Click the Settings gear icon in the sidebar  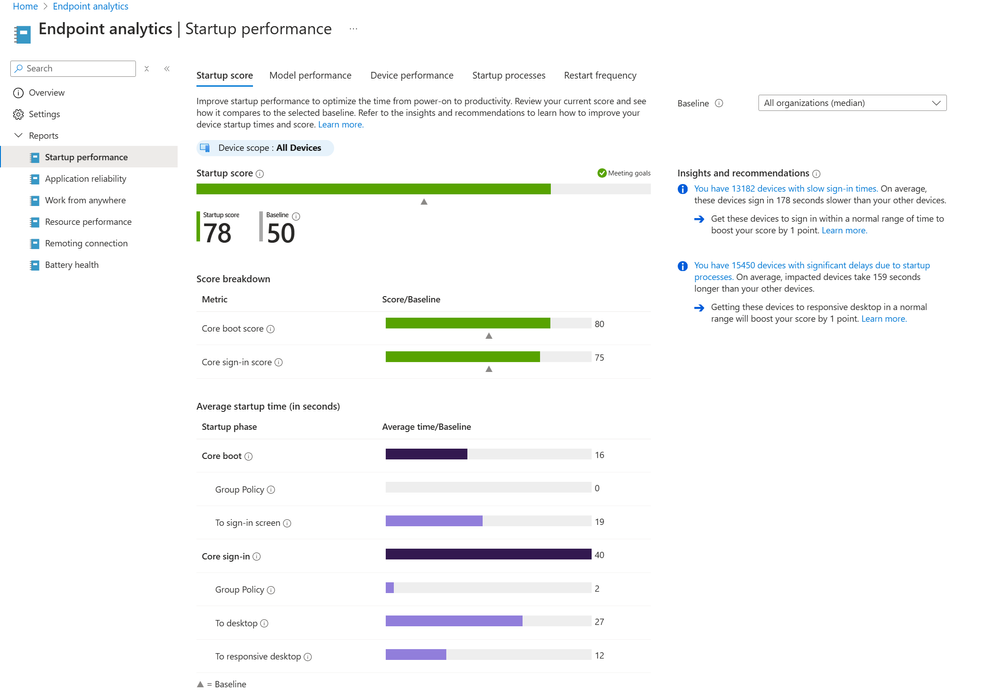pos(18,115)
